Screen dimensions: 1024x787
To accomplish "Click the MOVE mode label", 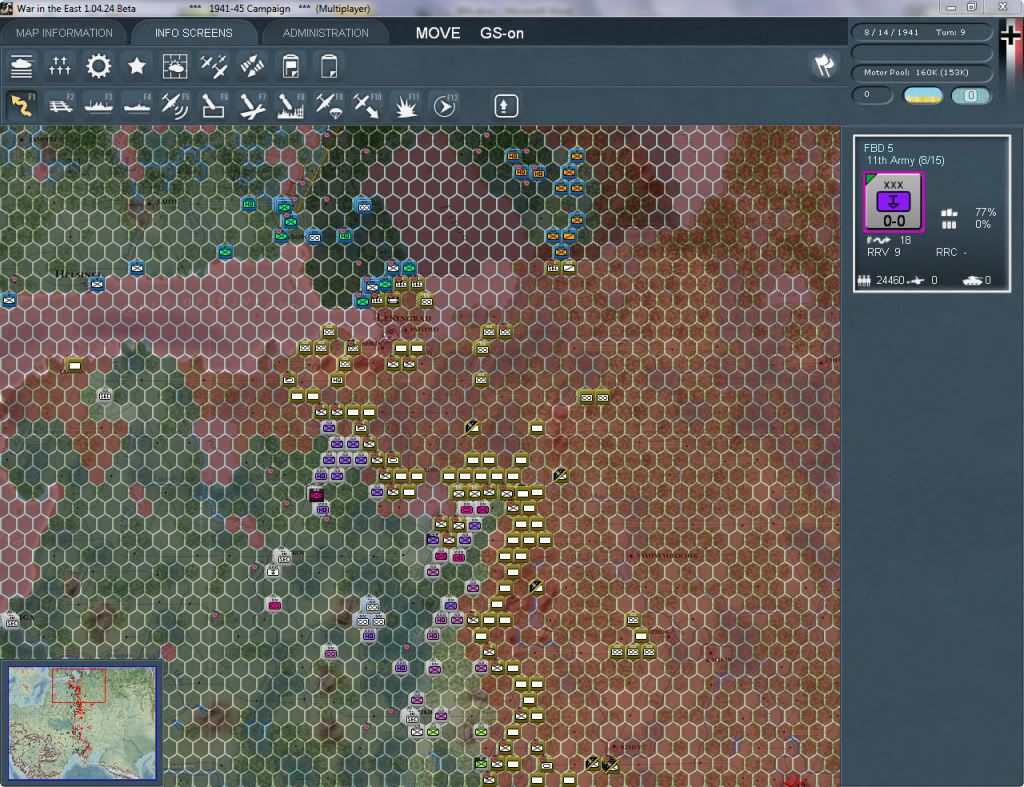I will coord(438,33).
